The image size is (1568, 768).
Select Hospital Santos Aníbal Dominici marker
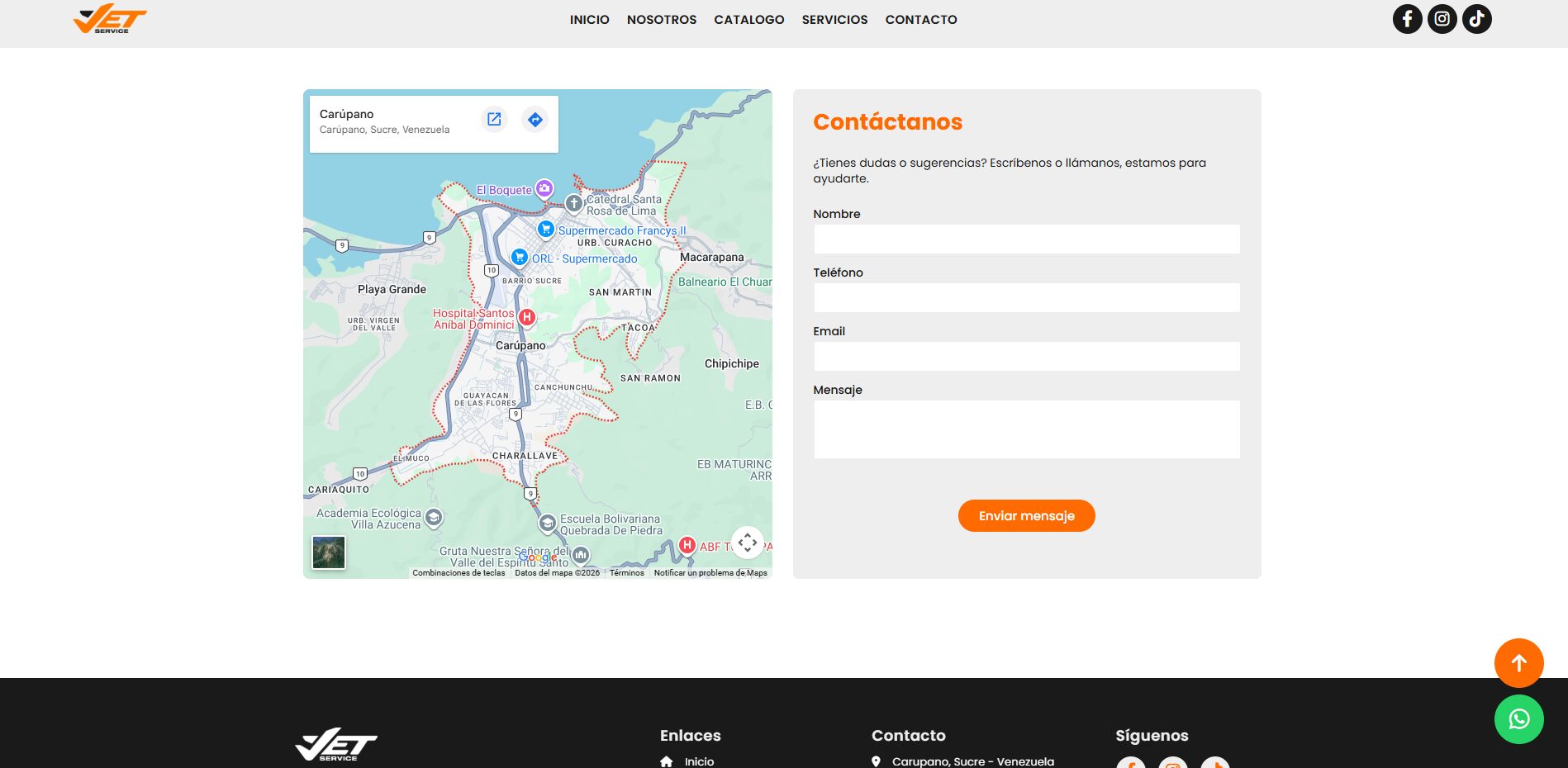tap(526, 317)
